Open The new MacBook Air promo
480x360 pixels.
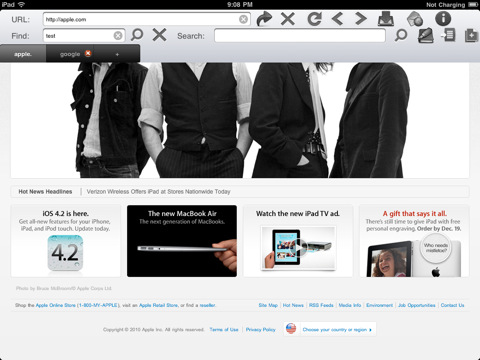[182, 241]
